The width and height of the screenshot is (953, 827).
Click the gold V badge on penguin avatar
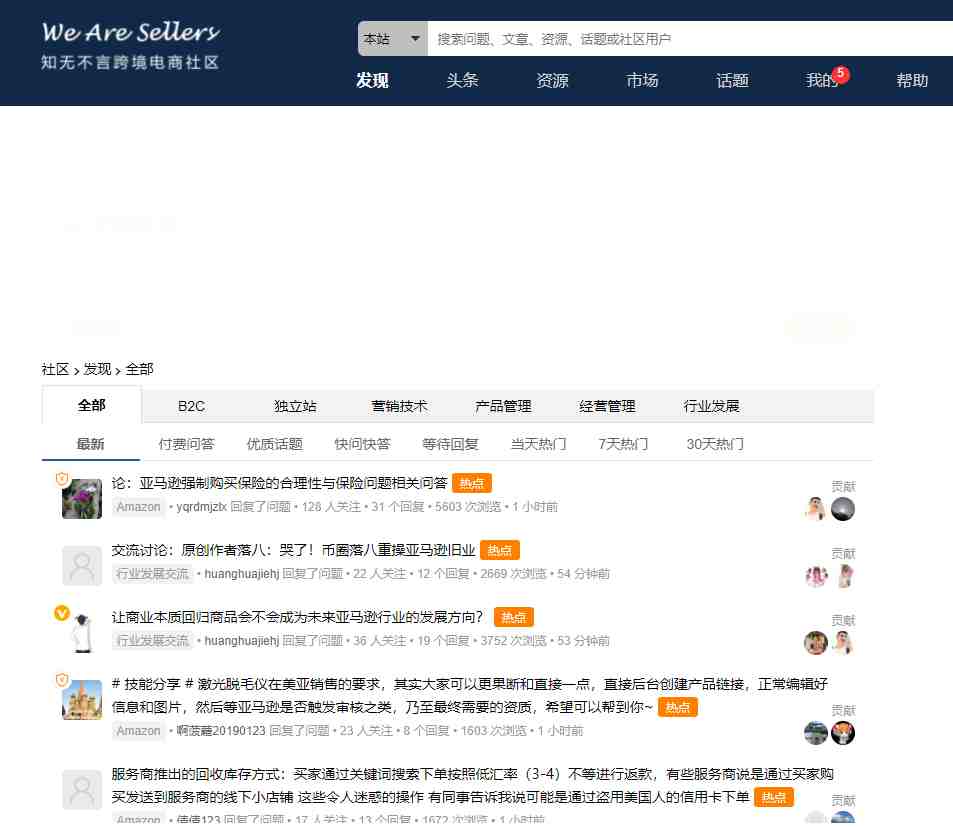point(61,613)
